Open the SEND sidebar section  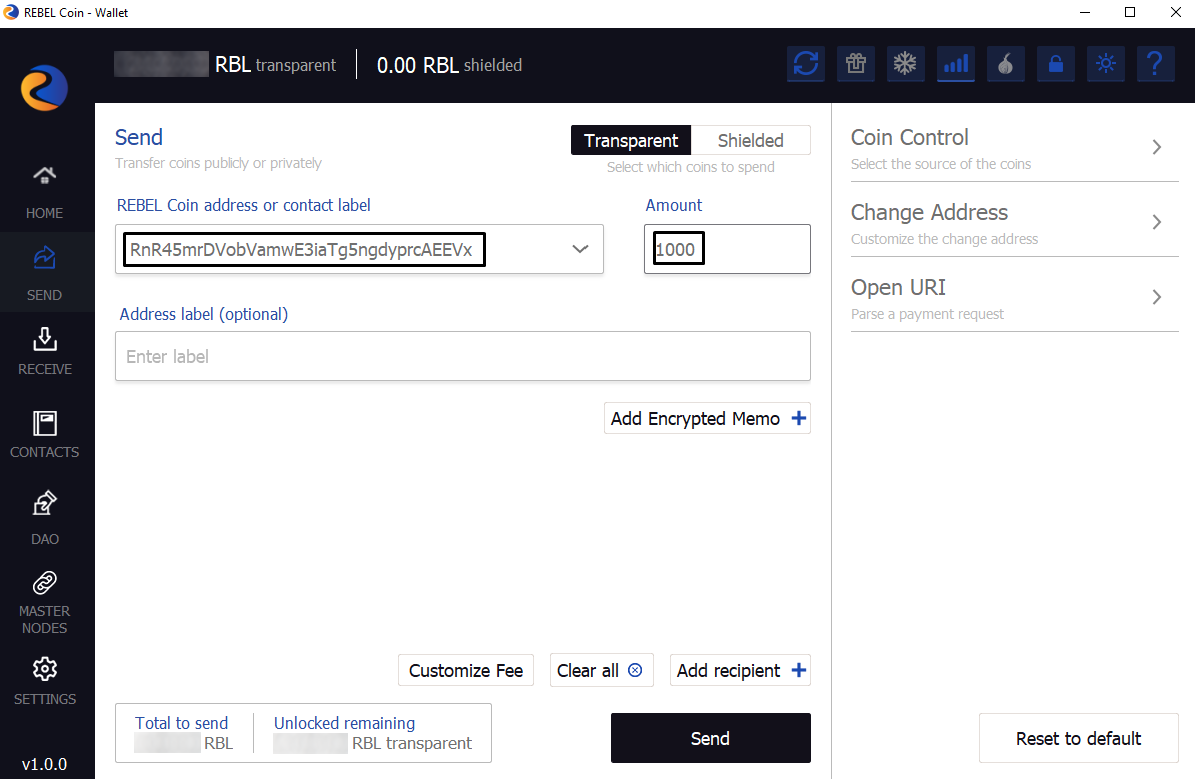(x=44, y=273)
